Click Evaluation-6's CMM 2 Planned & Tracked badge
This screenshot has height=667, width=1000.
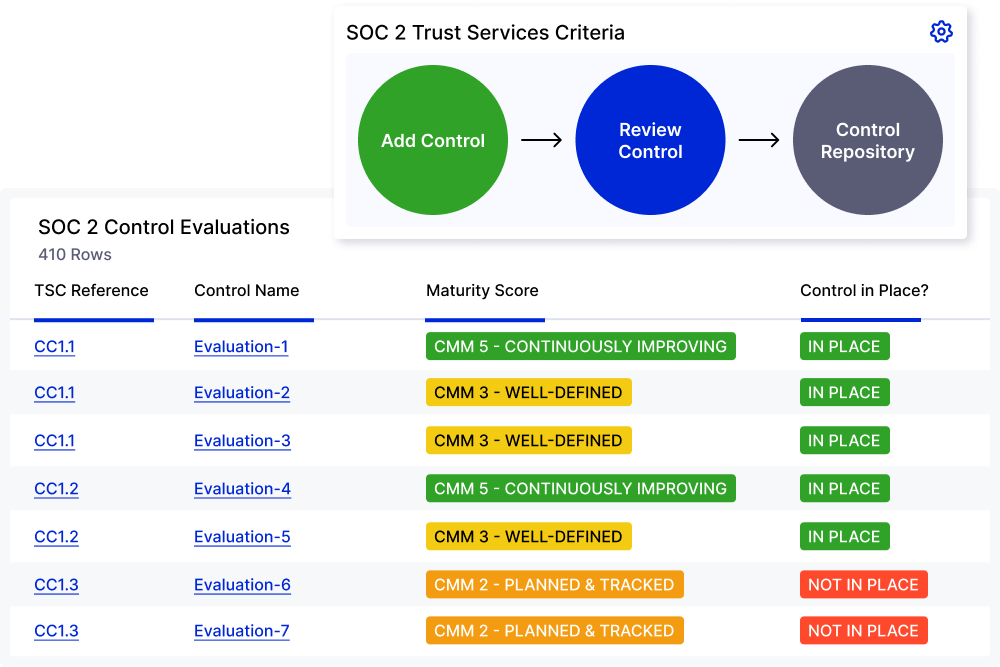[555, 585]
